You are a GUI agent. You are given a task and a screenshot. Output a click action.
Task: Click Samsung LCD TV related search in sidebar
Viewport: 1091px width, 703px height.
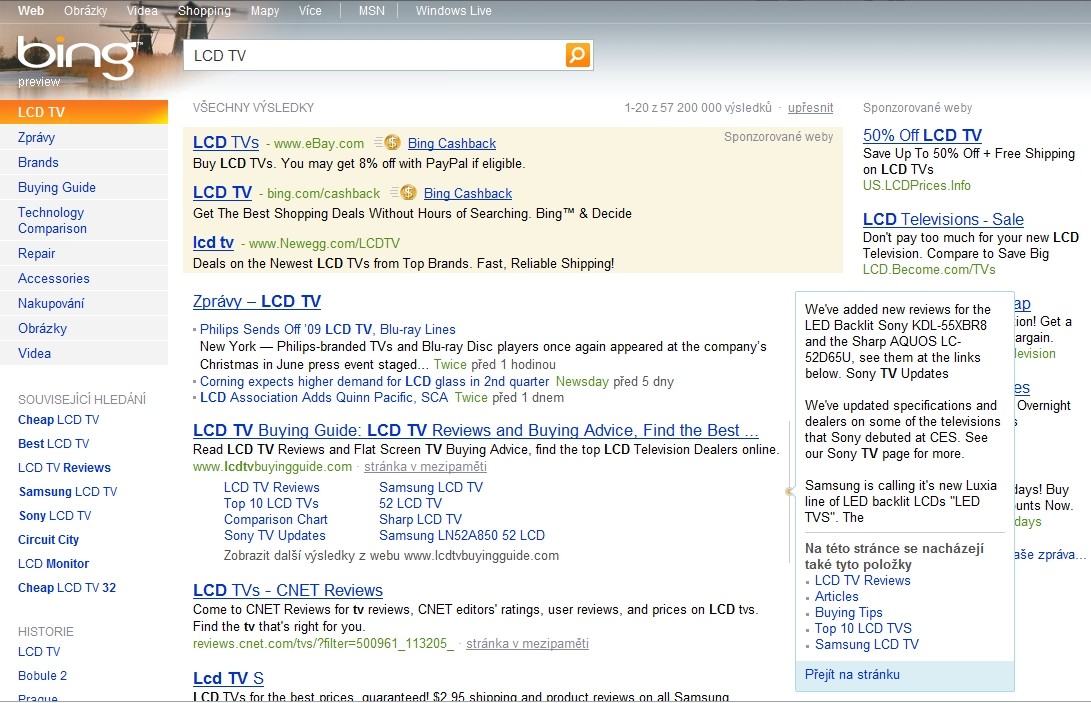coord(67,491)
